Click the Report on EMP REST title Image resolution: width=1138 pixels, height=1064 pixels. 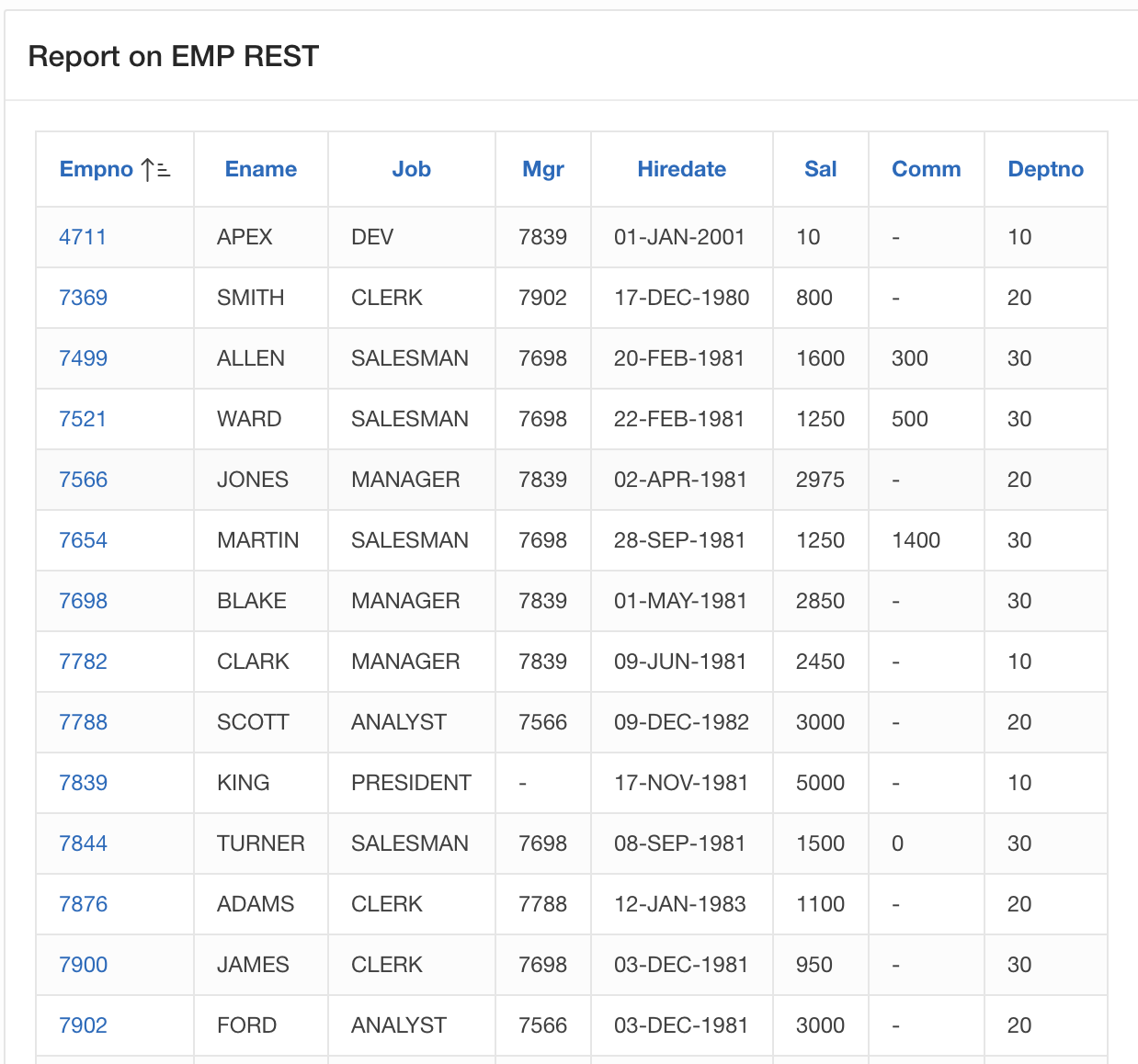[174, 57]
